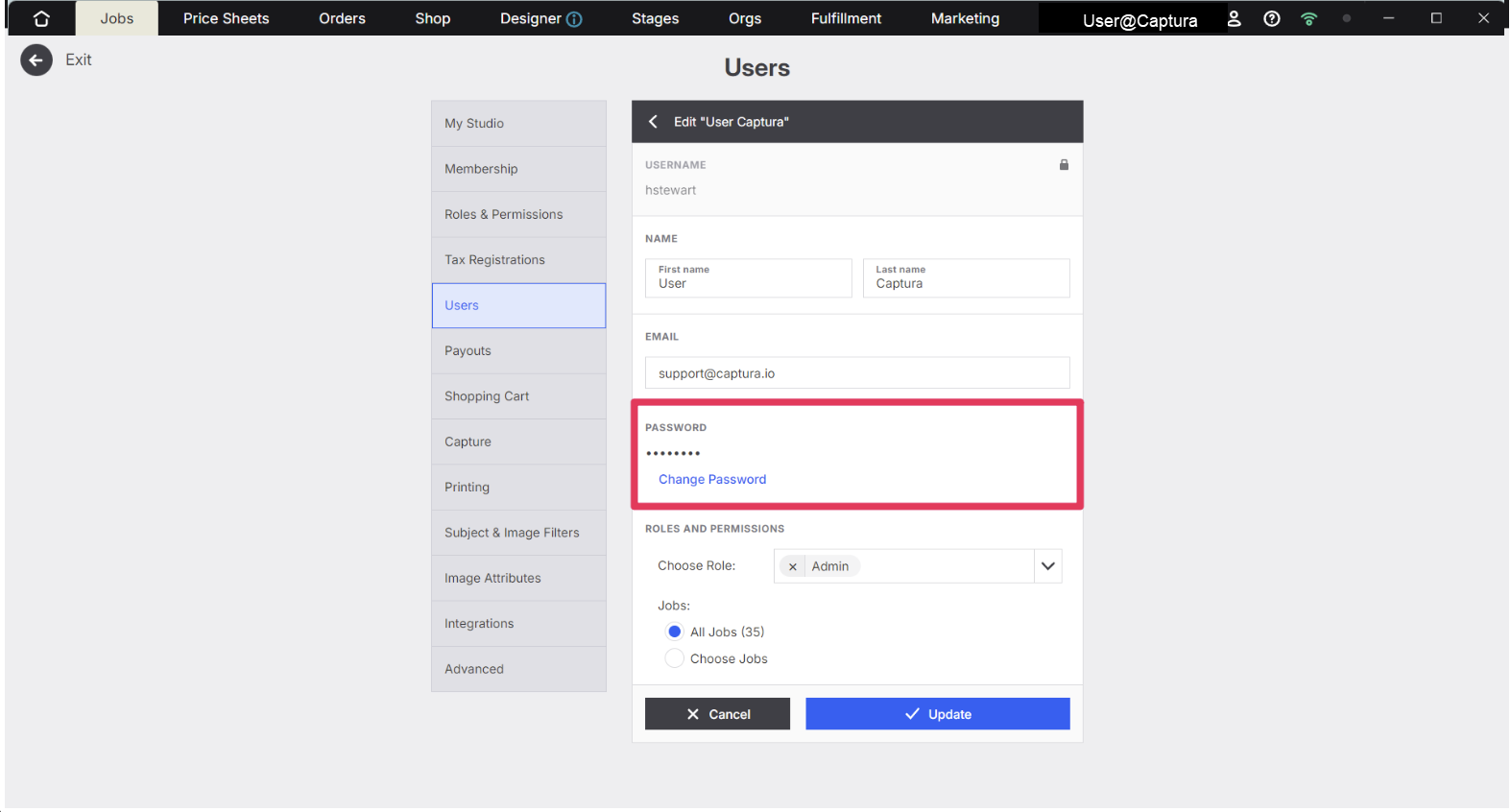The height and width of the screenshot is (812, 1511).
Task: Click the username lock icon
Action: [x=1064, y=165]
